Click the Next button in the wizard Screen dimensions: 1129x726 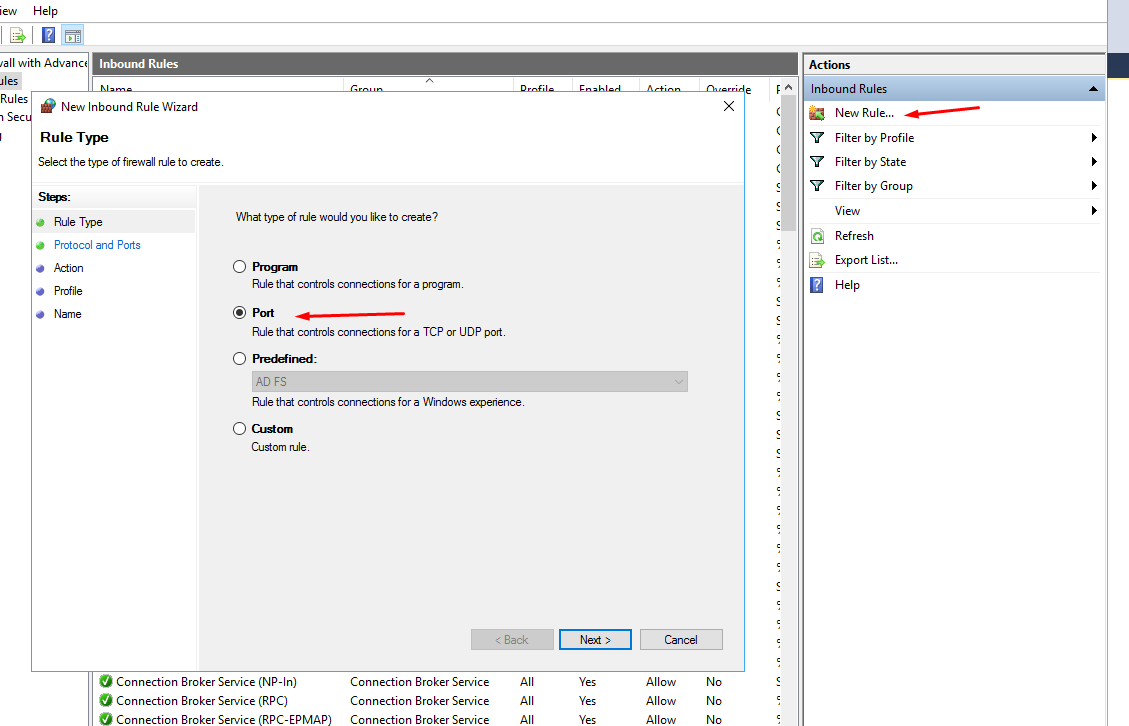click(x=595, y=639)
